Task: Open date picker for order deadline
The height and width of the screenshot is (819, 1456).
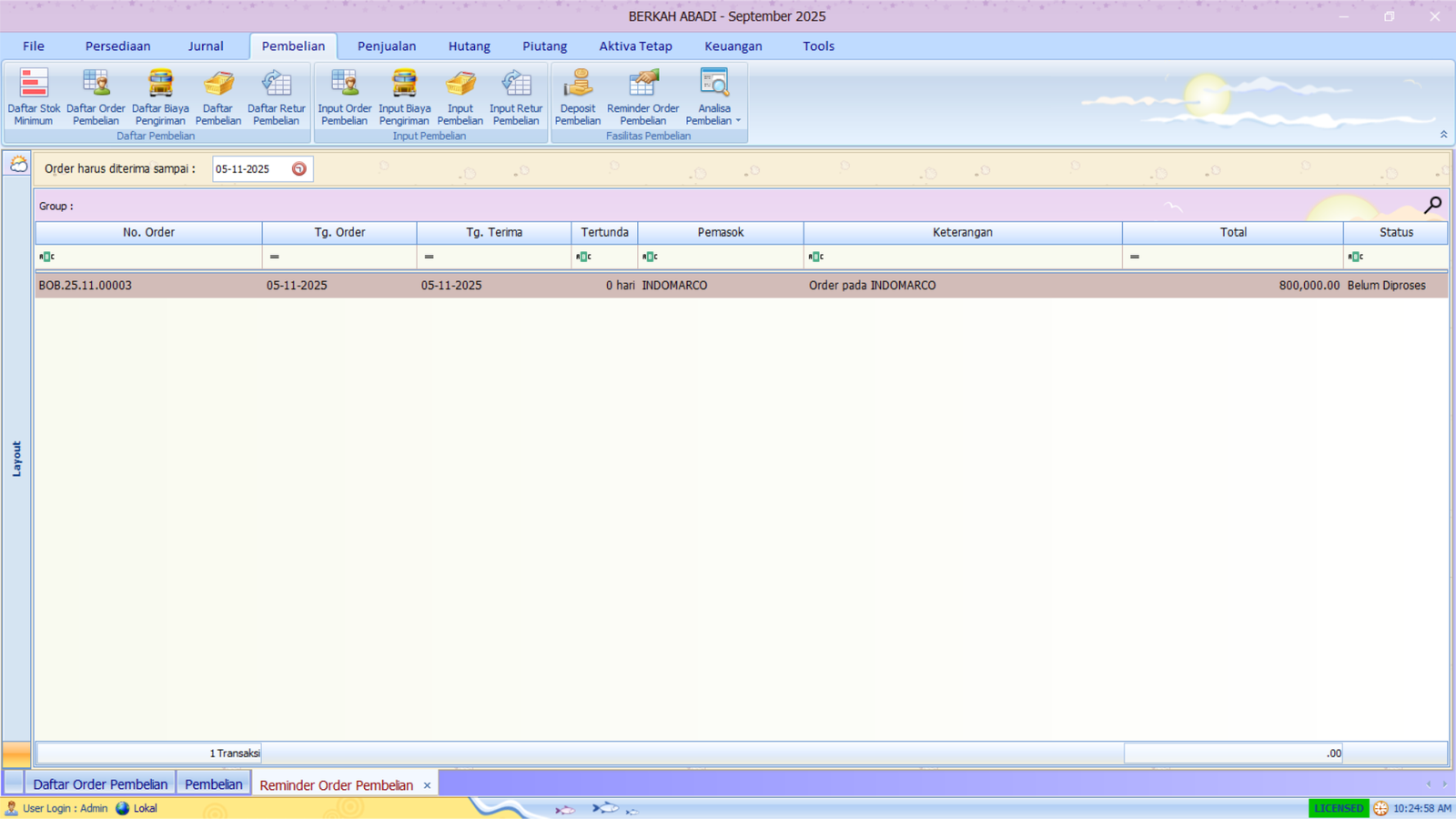Action: [298, 169]
